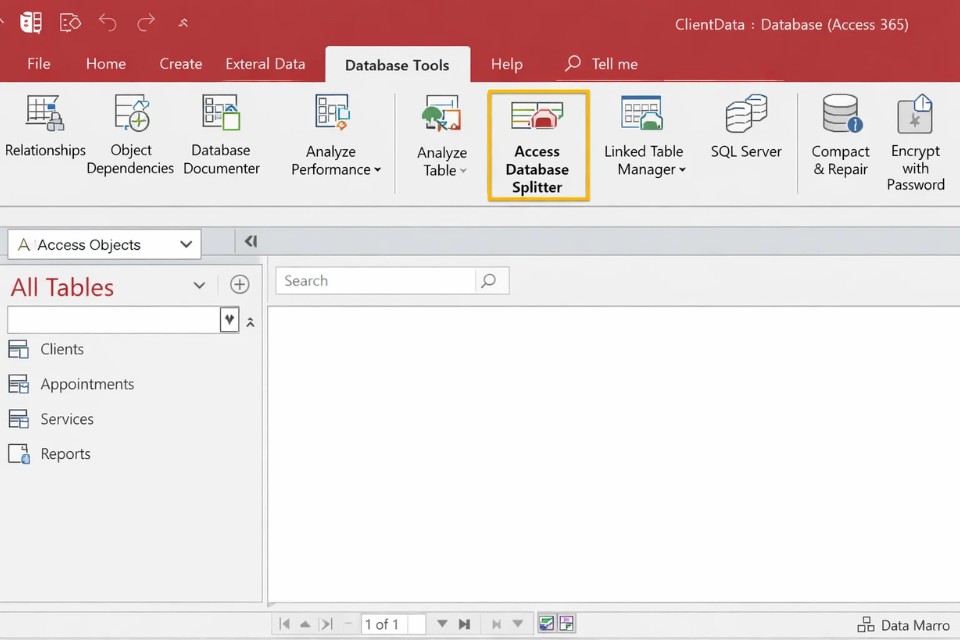Switch to the External Data tab
The height and width of the screenshot is (640, 960).
point(265,64)
